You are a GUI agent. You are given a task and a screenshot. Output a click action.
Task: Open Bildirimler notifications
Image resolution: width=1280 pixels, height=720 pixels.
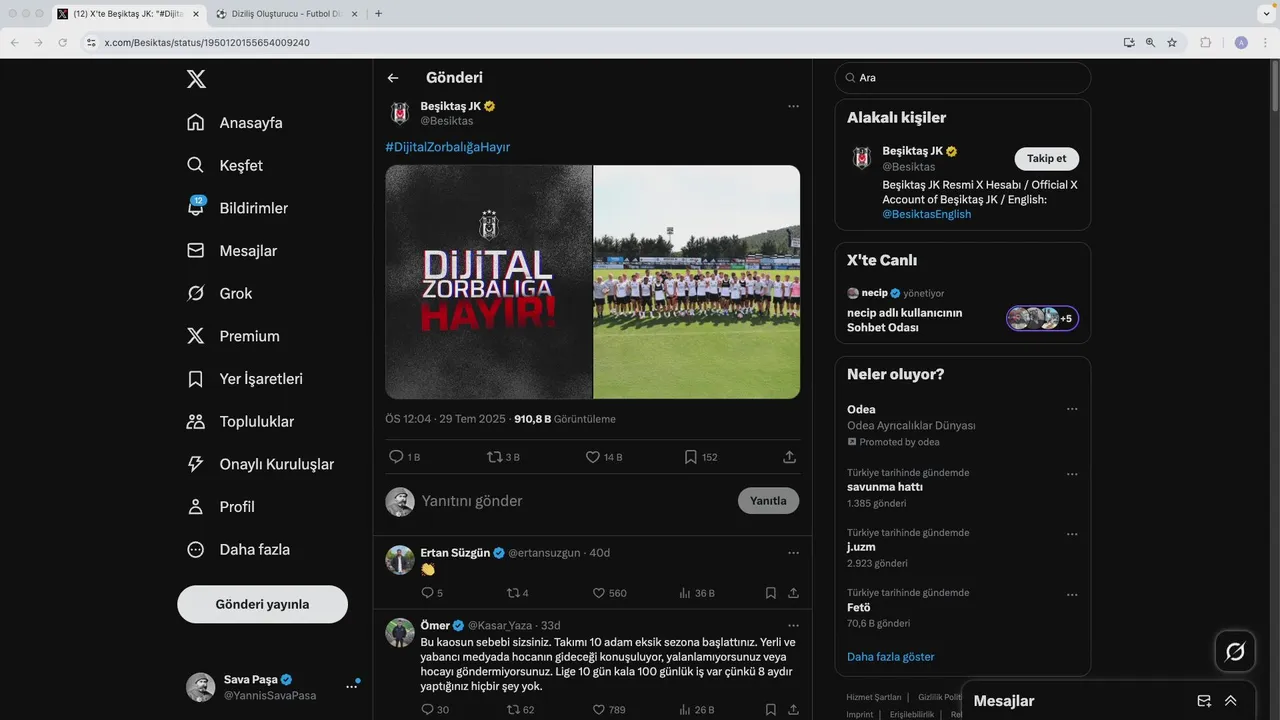tap(237, 208)
